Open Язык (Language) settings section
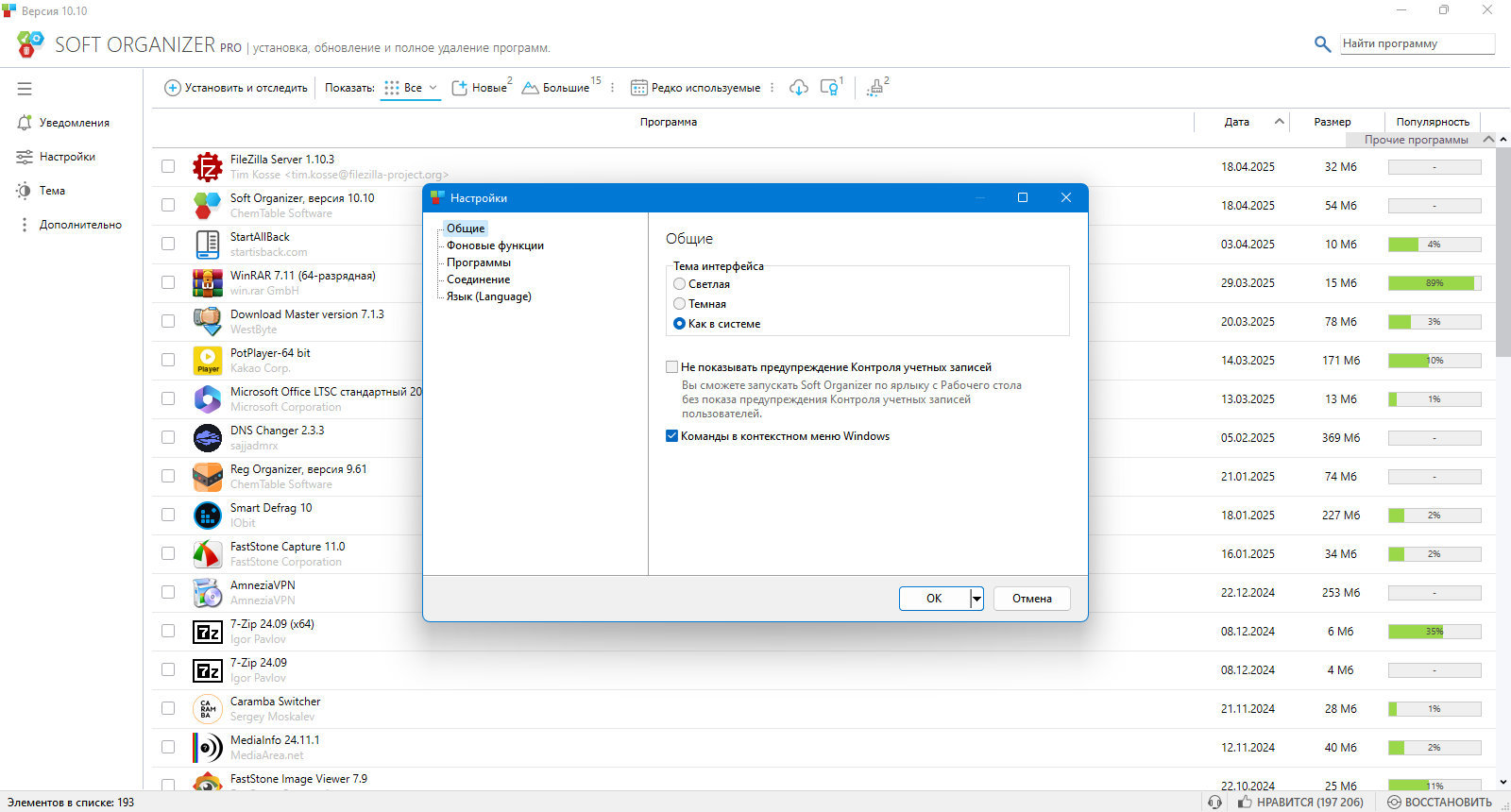 489,296
